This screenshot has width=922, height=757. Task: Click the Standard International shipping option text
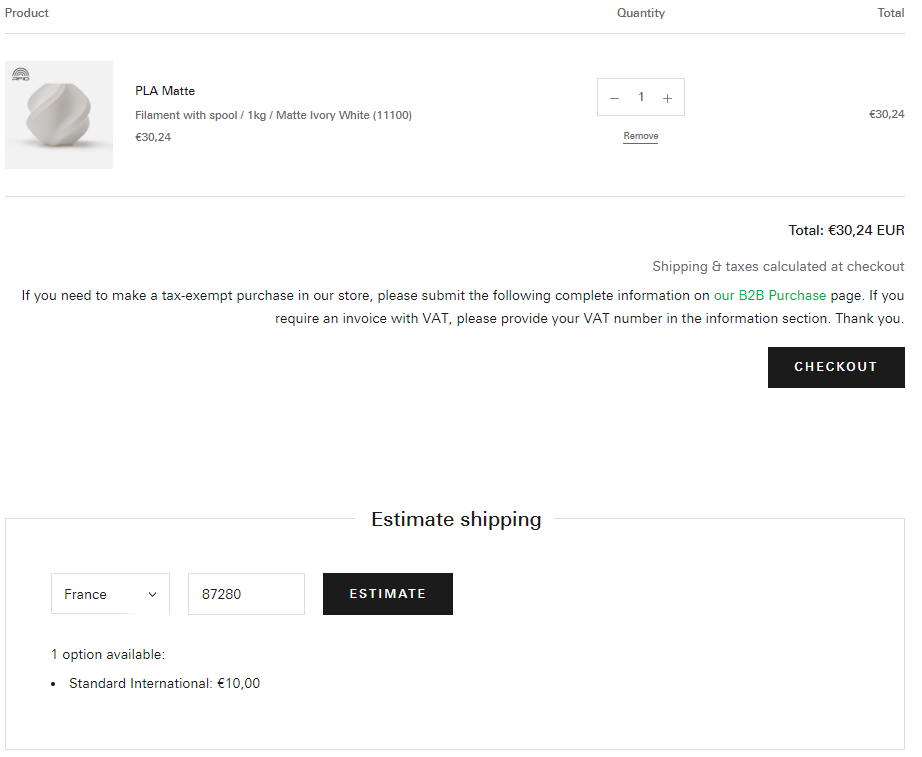[x=164, y=684]
